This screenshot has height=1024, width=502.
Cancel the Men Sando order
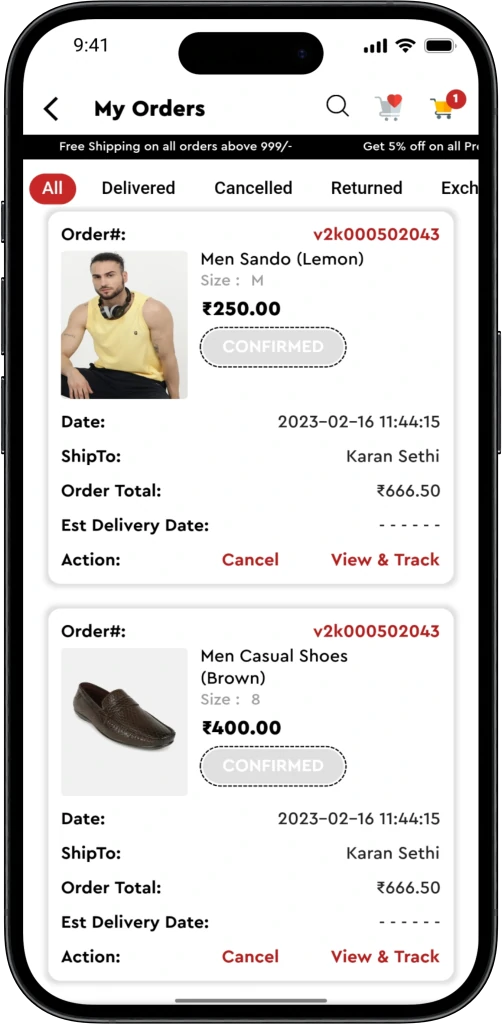pyautogui.click(x=250, y=560)
